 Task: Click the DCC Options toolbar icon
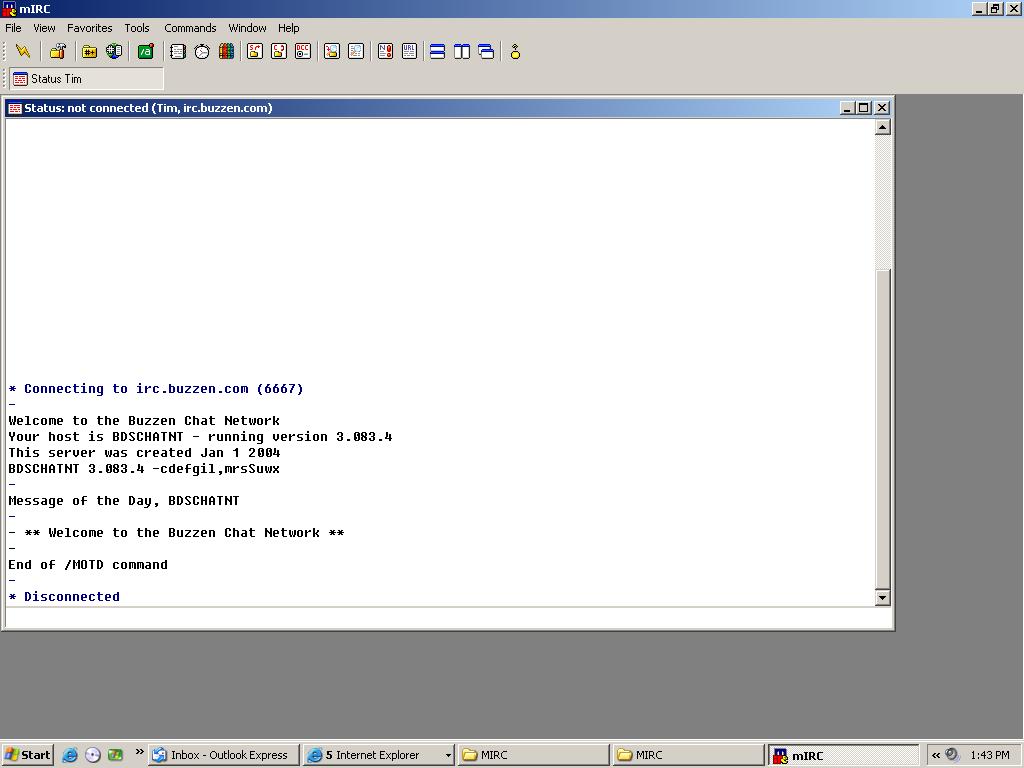point(303,52)
